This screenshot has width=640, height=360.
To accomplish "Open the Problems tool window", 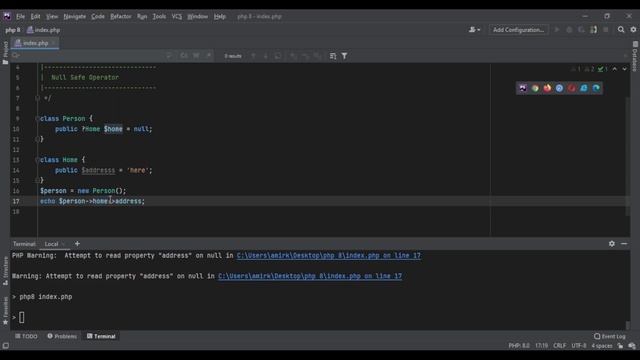I will [62, 336].
